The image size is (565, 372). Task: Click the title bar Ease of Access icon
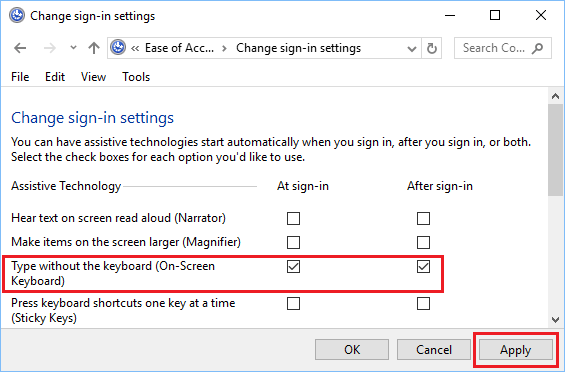pos(17,16)
